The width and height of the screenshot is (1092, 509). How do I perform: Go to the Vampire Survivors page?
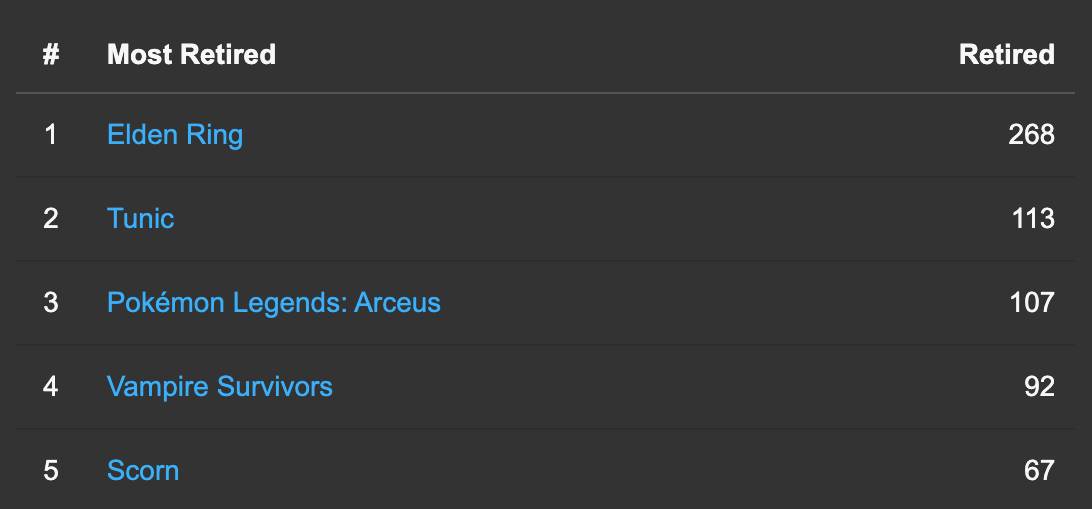(x=219, y=386)
